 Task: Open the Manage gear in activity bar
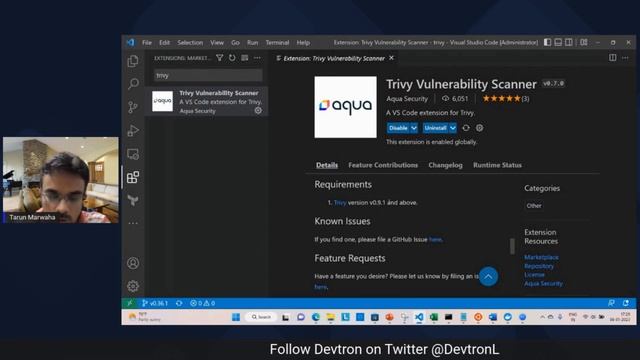pyautogui.click(x=133, y=286)
